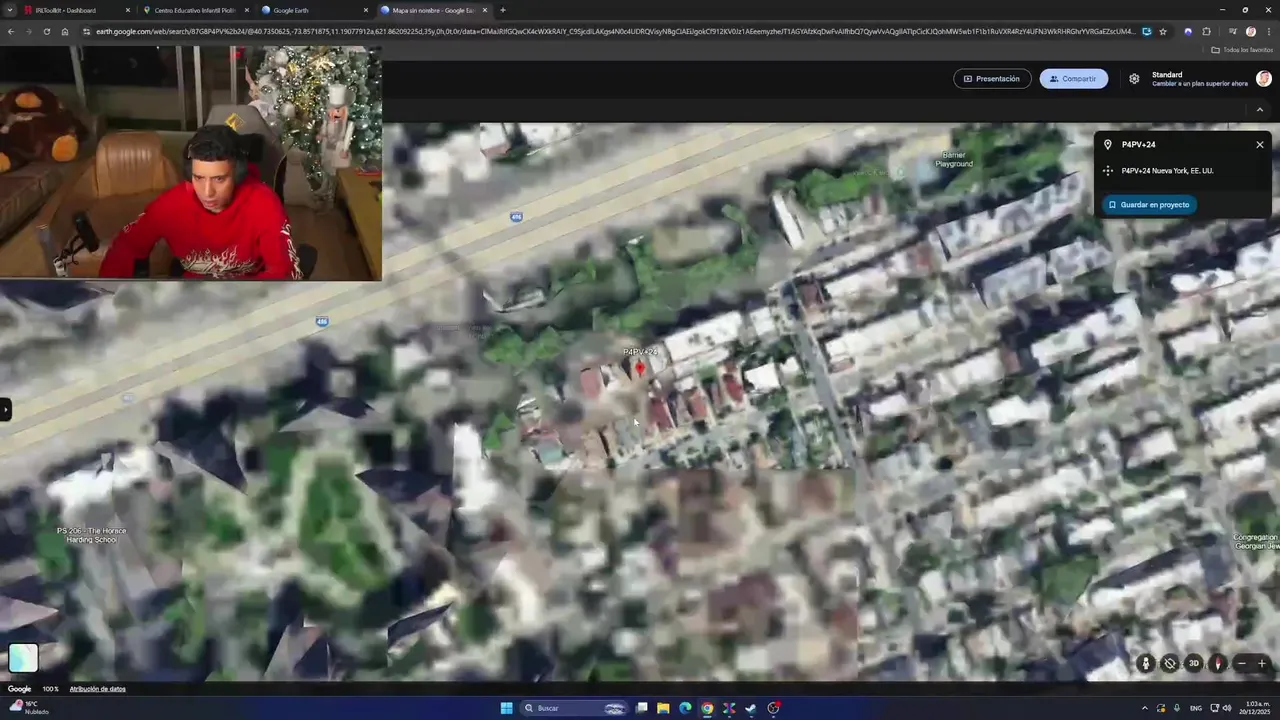Select the P4PV+24 Nueva York, EE. UU. text
Screen dimensions: 1280x720
coord(1167,171)
